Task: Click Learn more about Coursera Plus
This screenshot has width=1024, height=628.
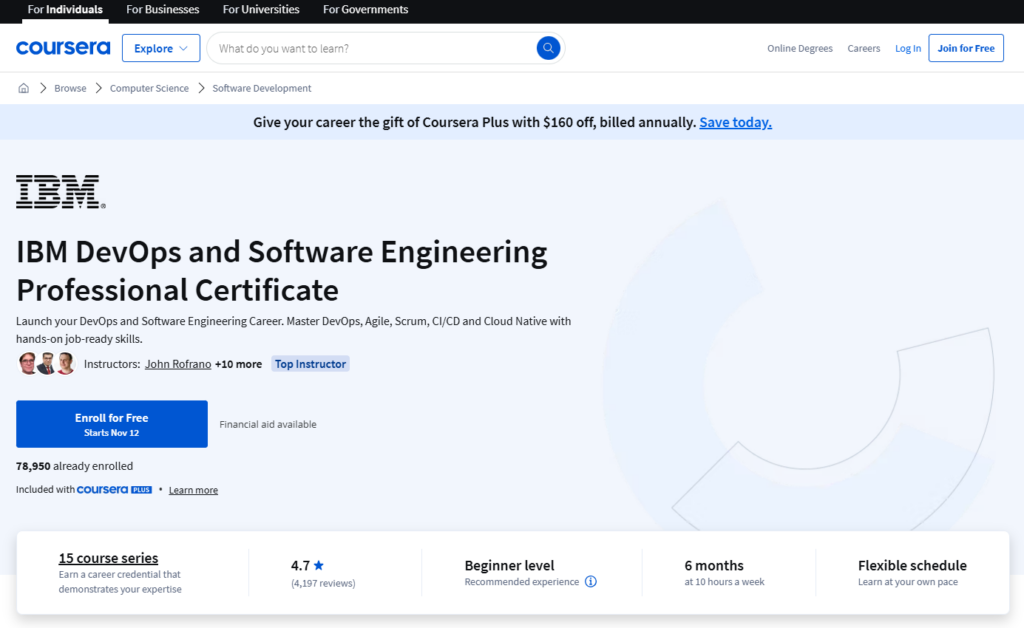Action: (x=193, y=490)
